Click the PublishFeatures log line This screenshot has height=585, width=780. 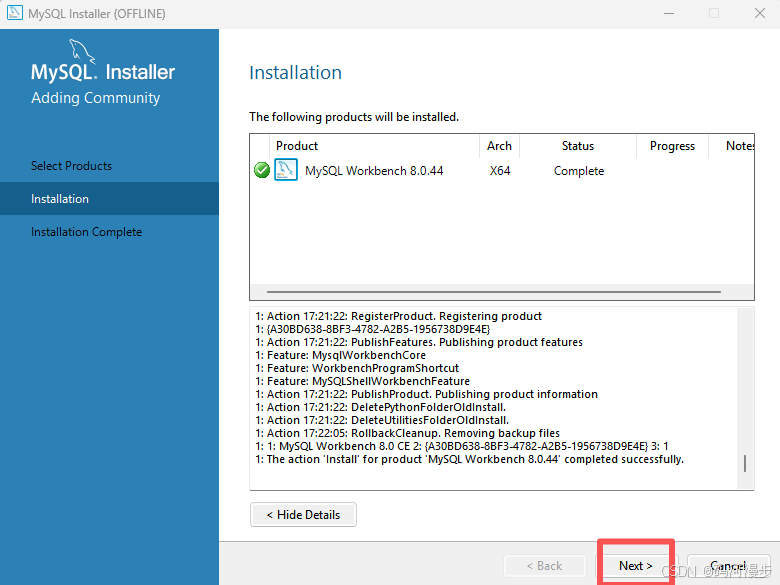(x=419, y=342)
